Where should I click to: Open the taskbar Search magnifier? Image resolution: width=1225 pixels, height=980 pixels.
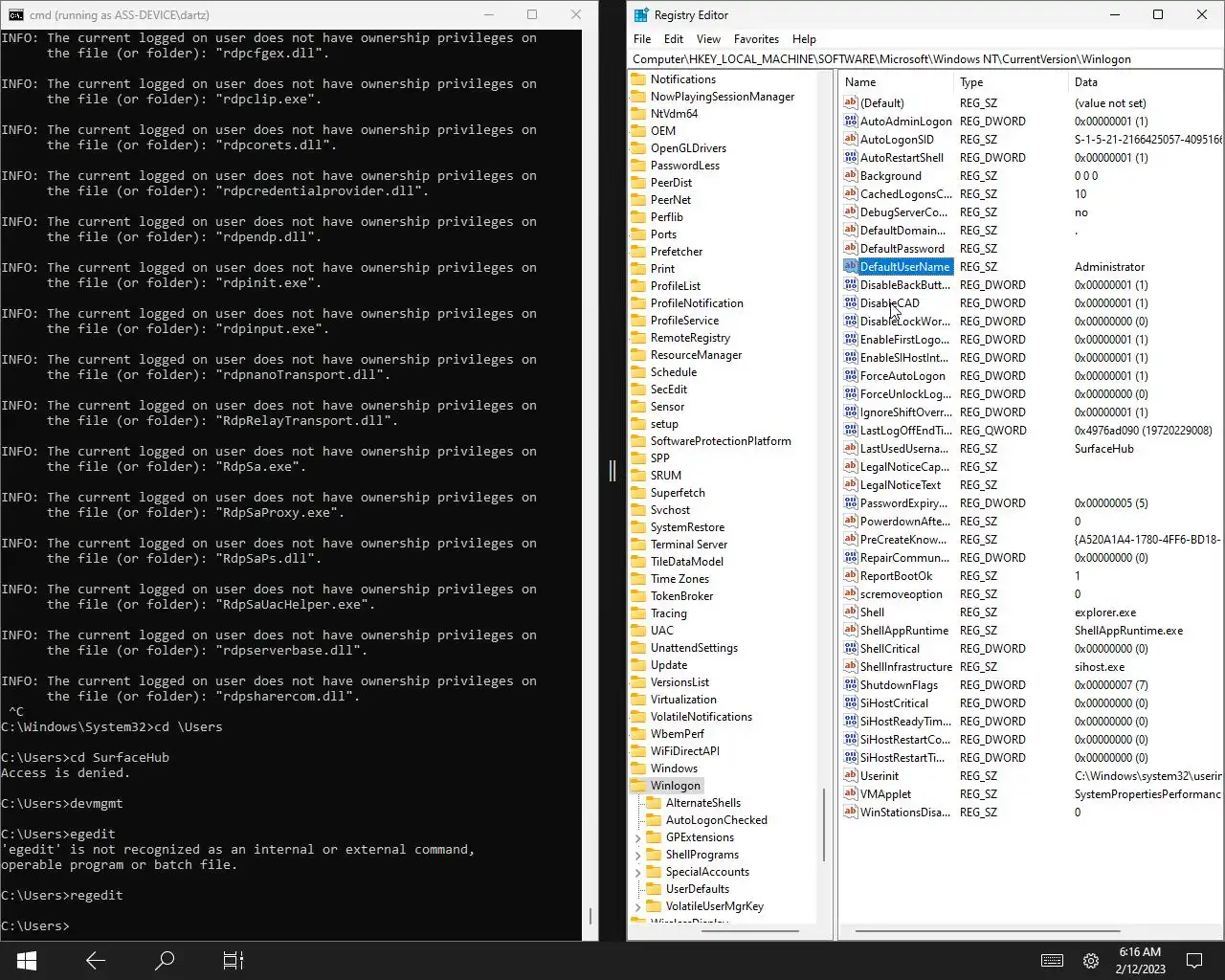(165, 960)
